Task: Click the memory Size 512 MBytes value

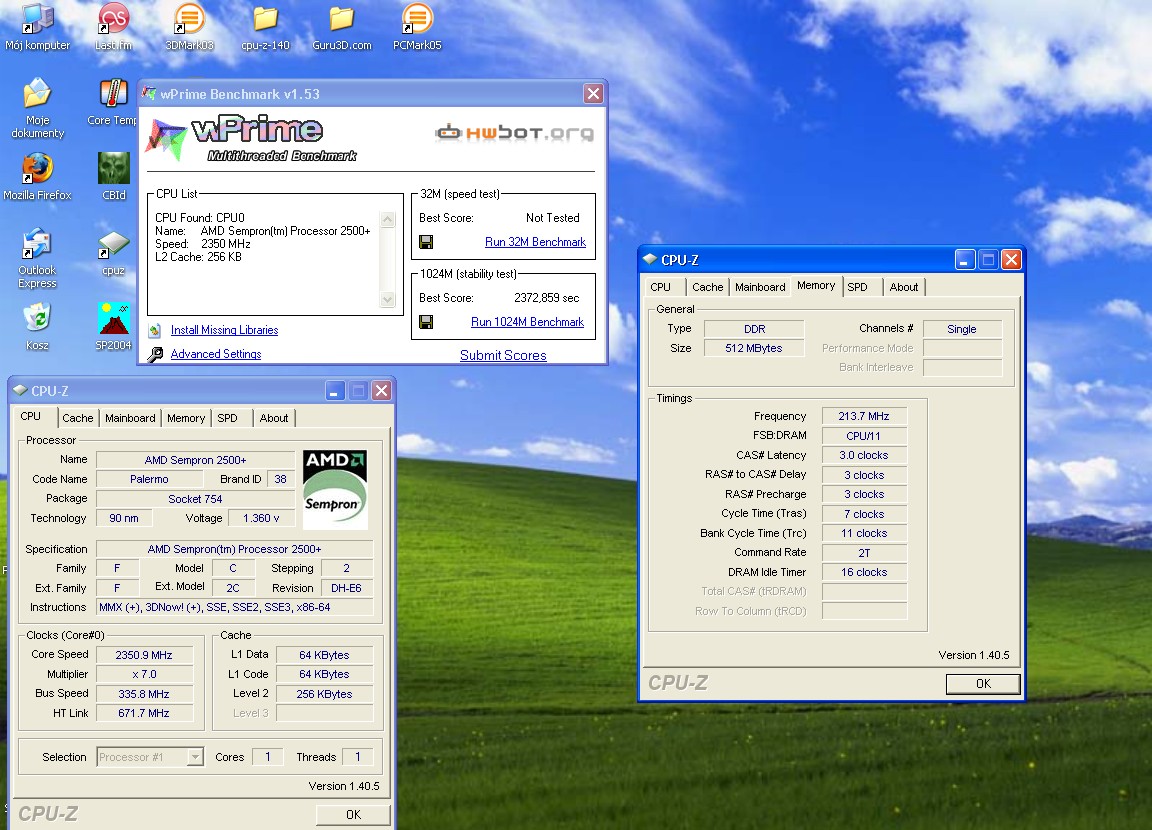Action: point(754,348)
